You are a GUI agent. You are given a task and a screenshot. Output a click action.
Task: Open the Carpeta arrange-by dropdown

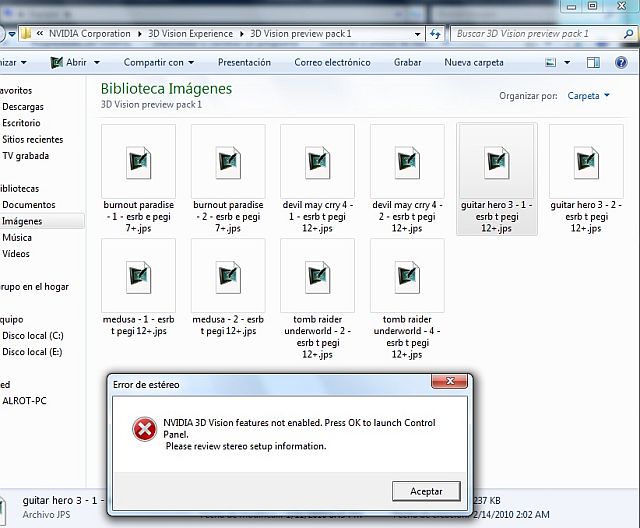click(588, 96)
